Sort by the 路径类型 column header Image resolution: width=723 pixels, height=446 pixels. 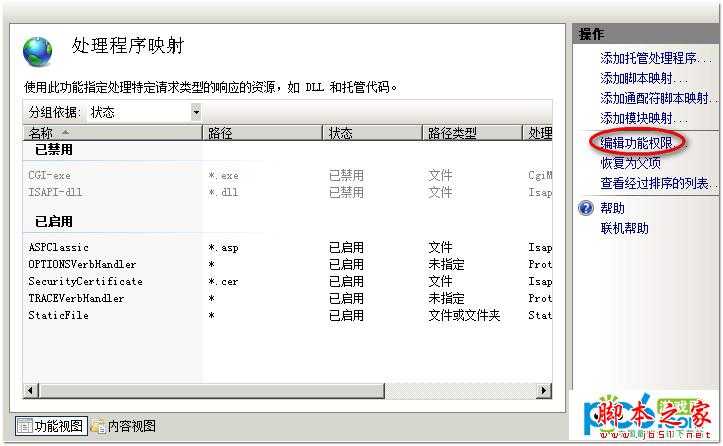pyautogui.click(x=472, y=133)
